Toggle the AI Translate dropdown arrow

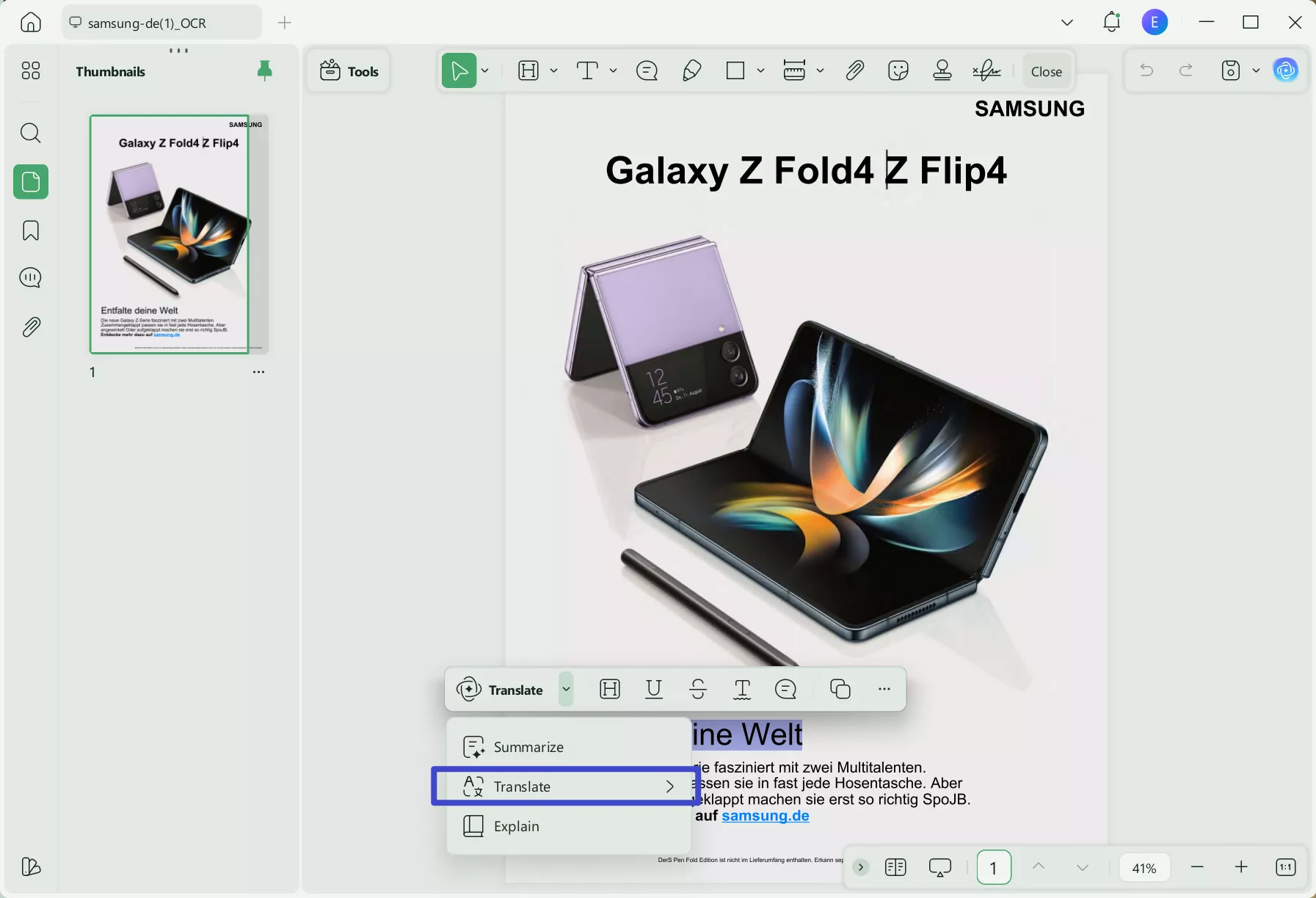coord(566,689)
